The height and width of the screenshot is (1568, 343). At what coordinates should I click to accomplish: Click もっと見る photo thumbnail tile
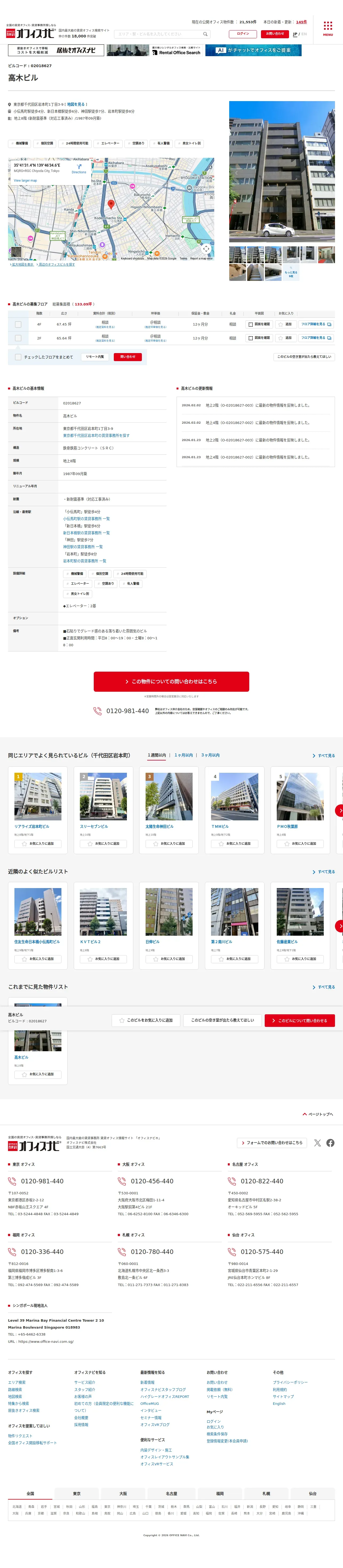(291, 272)
